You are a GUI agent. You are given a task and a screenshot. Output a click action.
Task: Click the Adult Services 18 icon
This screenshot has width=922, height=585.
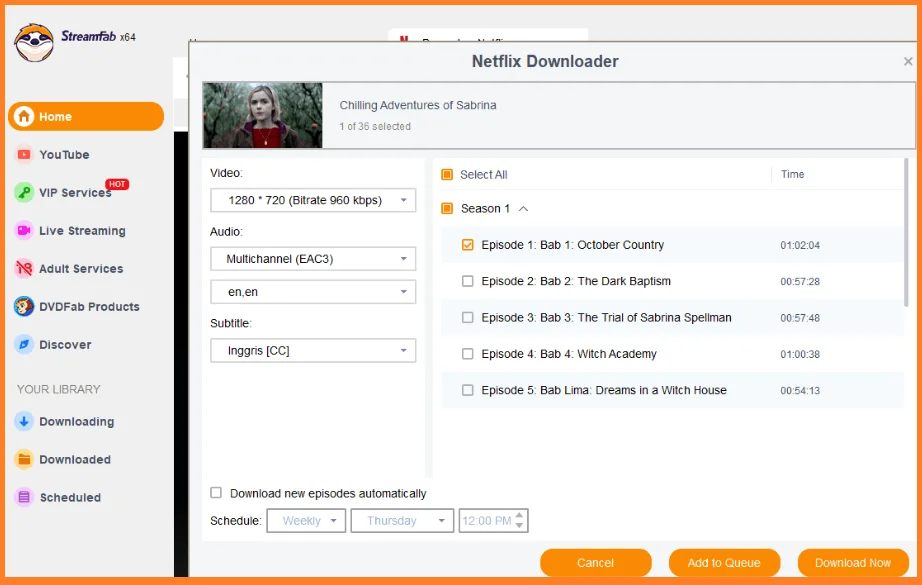pos(24,269)
